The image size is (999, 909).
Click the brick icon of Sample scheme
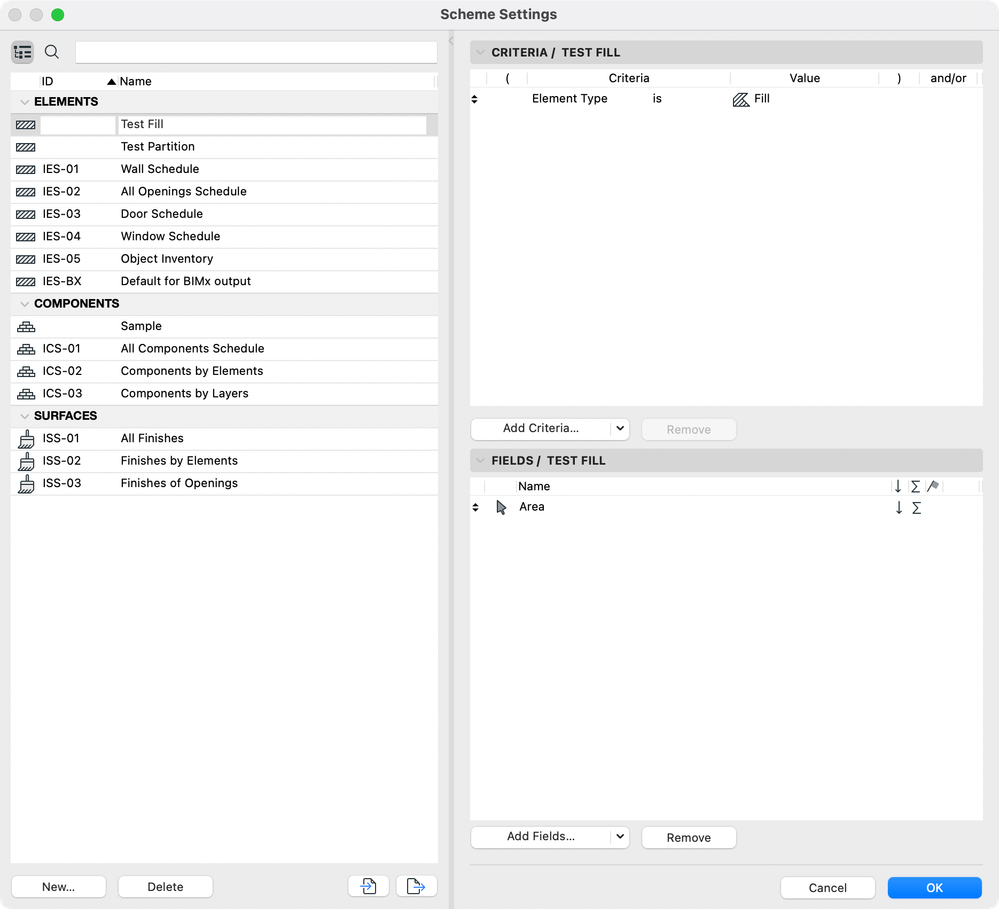click(26, 327)
